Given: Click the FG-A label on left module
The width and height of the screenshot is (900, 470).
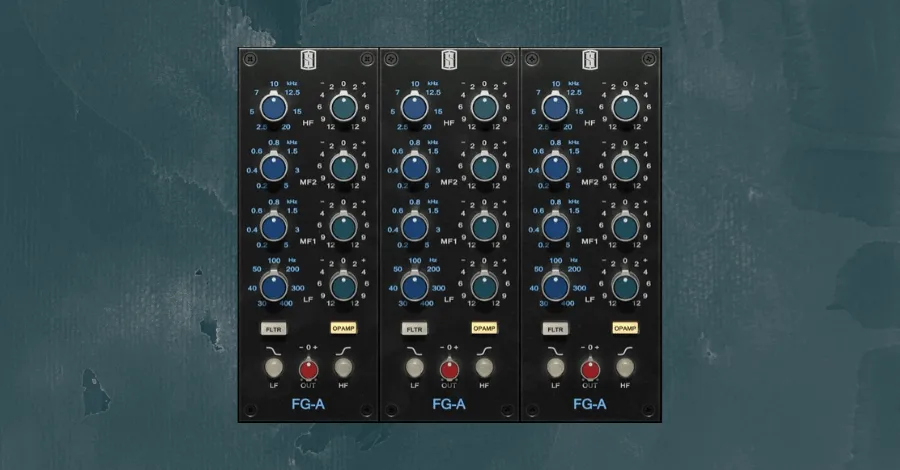Looking at the screenshot, I should (308, 404).
